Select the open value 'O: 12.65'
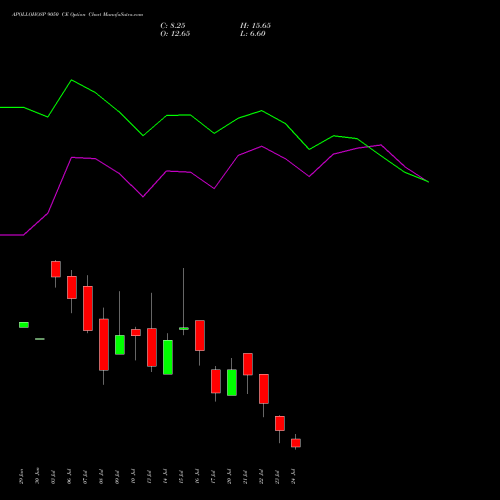The image size is (500, 500). (175, 34)
